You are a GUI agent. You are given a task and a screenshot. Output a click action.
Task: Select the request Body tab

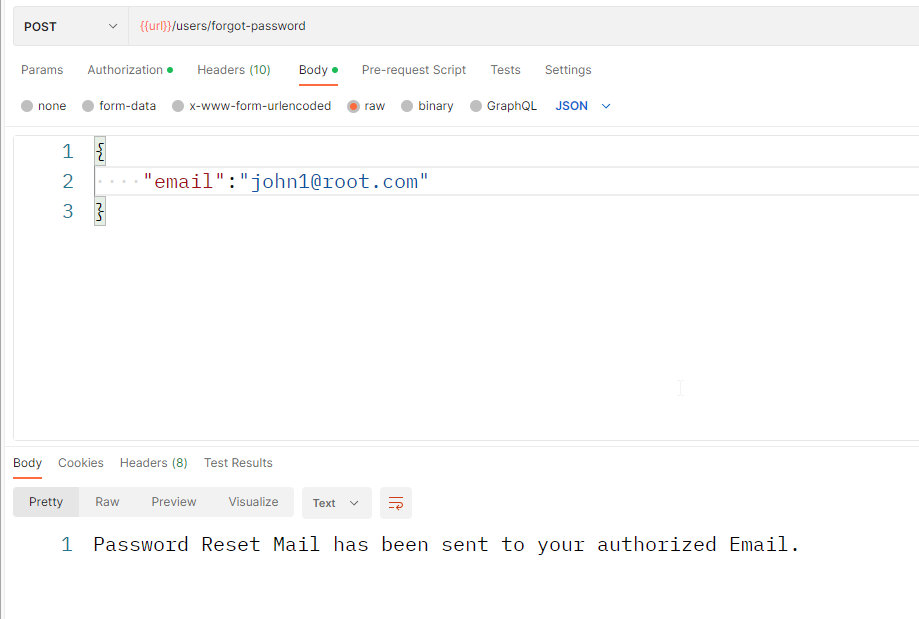(x=318, y=70)
